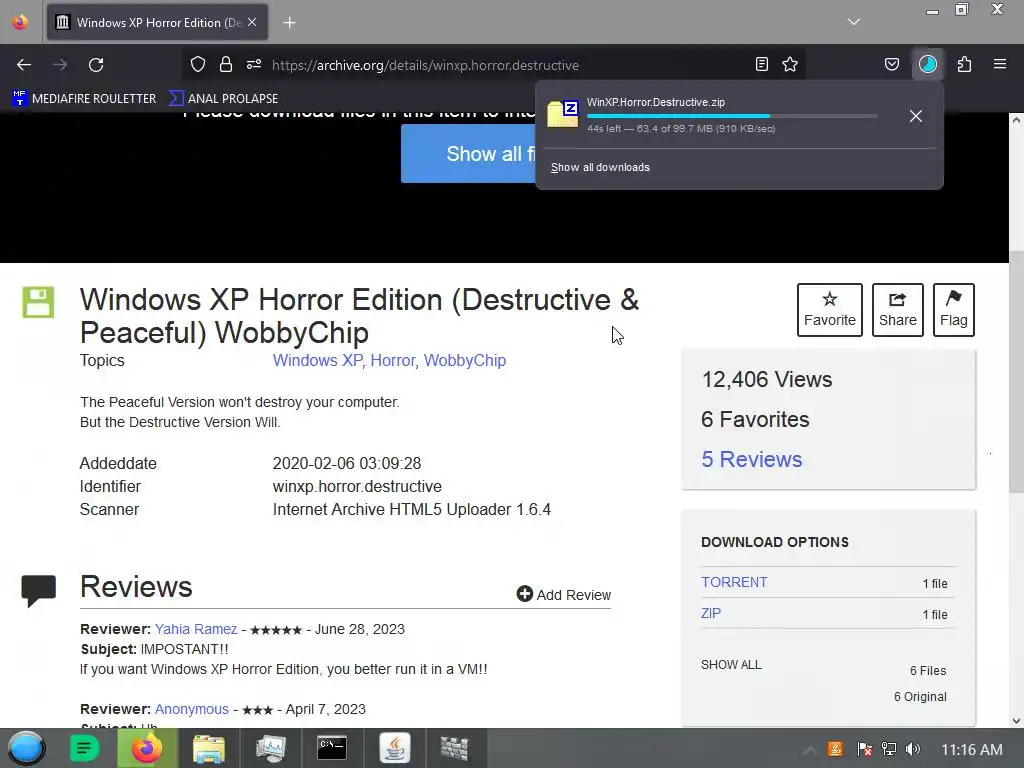Click scrollbar down arrow
Viewport: 1024px width, 768px height.
coord(1016,721)
